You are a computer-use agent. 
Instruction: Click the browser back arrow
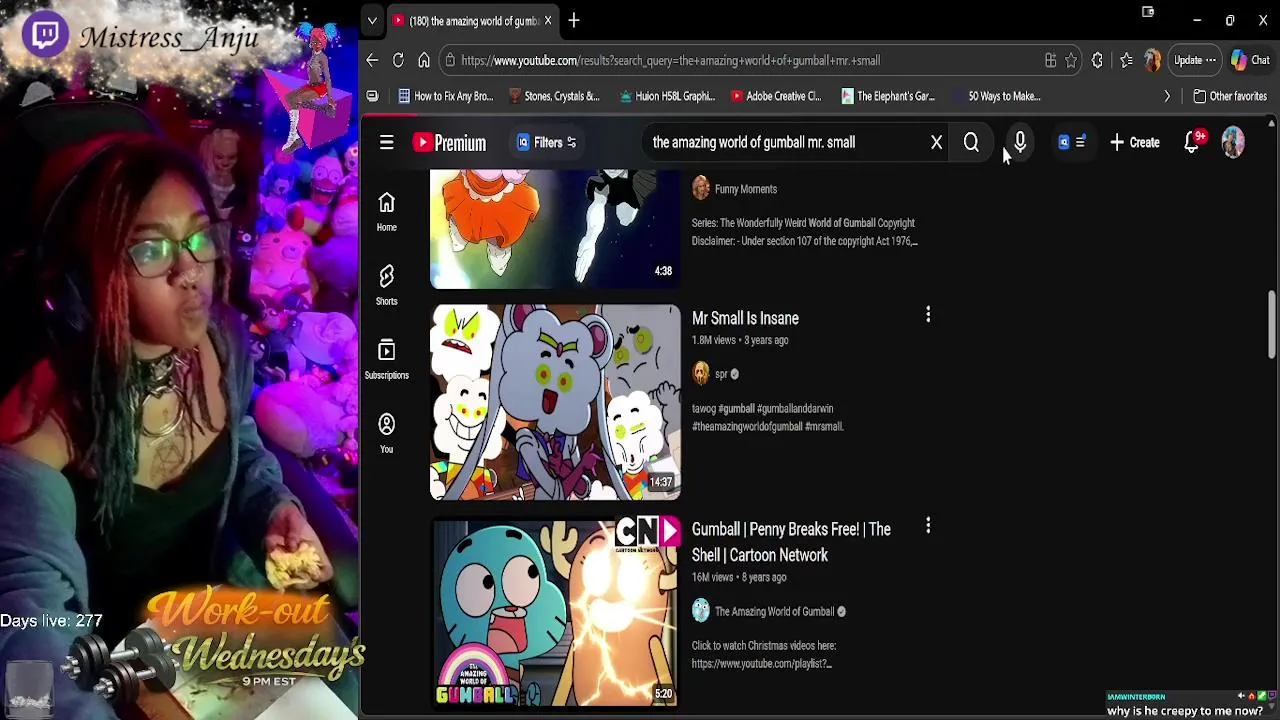(x=372, y=60)
